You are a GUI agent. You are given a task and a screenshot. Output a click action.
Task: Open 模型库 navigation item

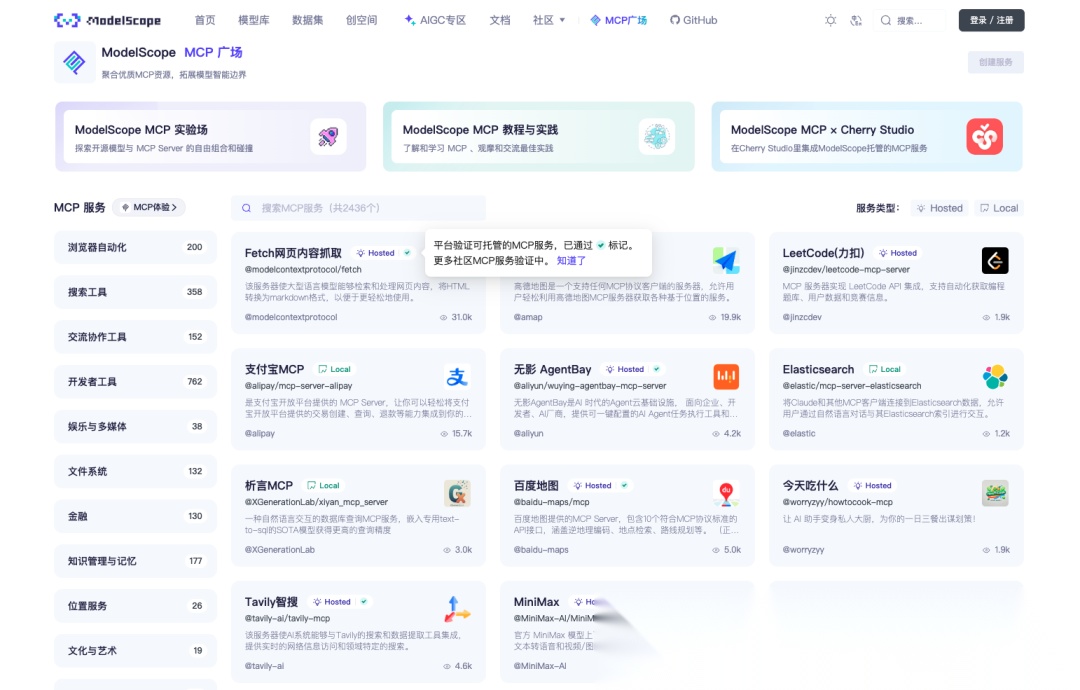coord(253,21)
